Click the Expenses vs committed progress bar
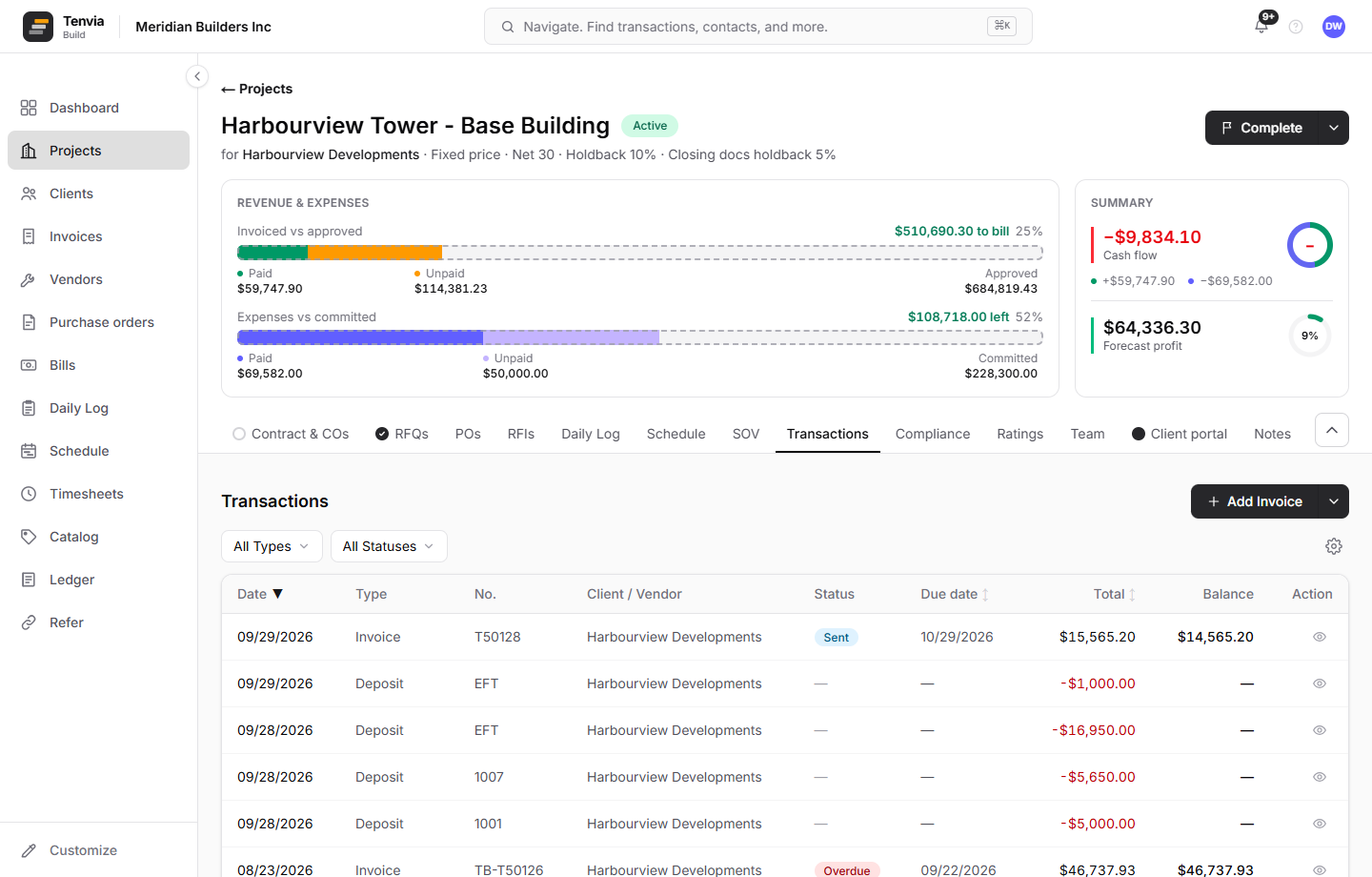1372x877 pixels. (x=639, y=337)
